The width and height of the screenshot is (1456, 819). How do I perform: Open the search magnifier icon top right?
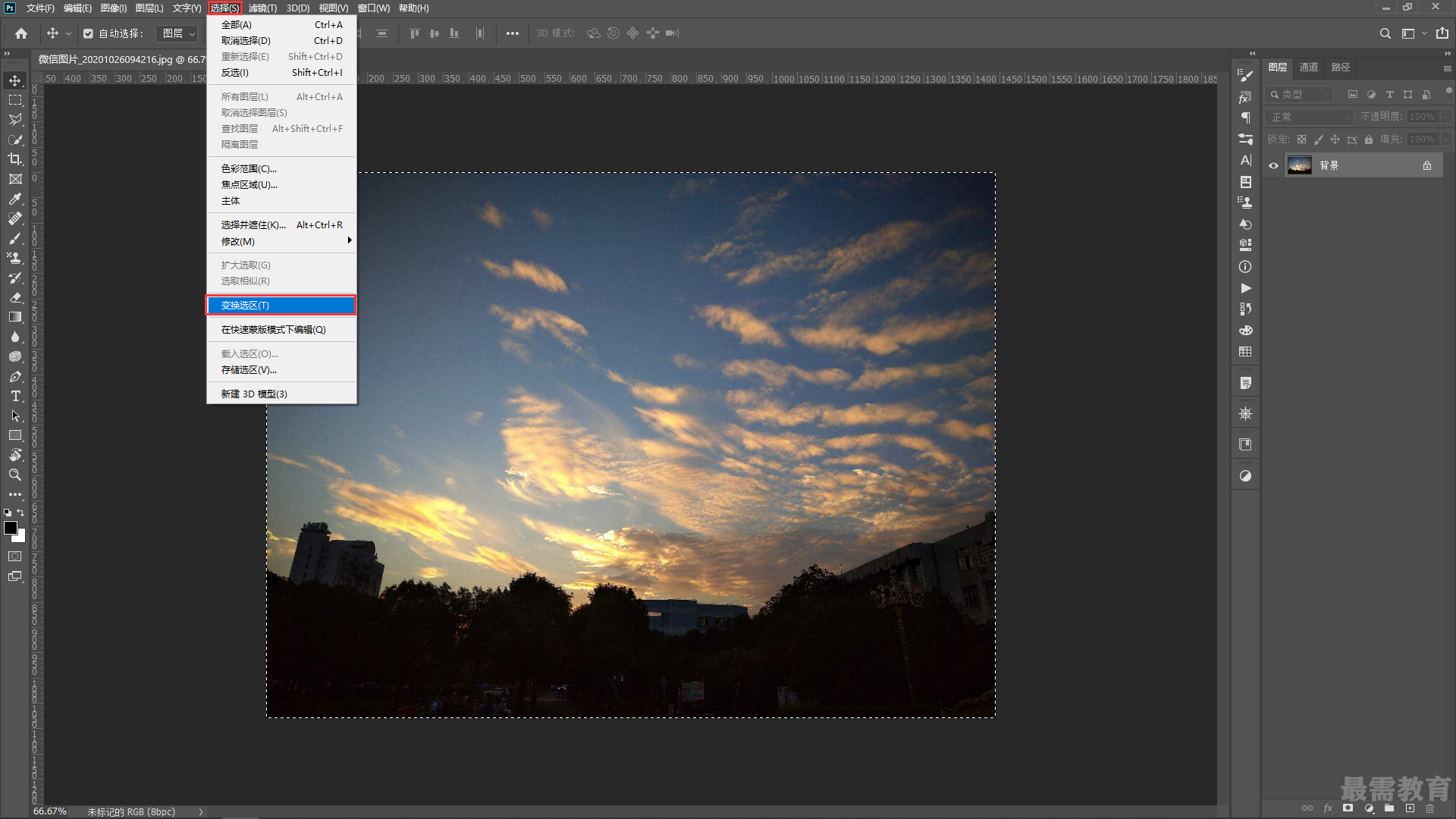[x=1385, y=33]
